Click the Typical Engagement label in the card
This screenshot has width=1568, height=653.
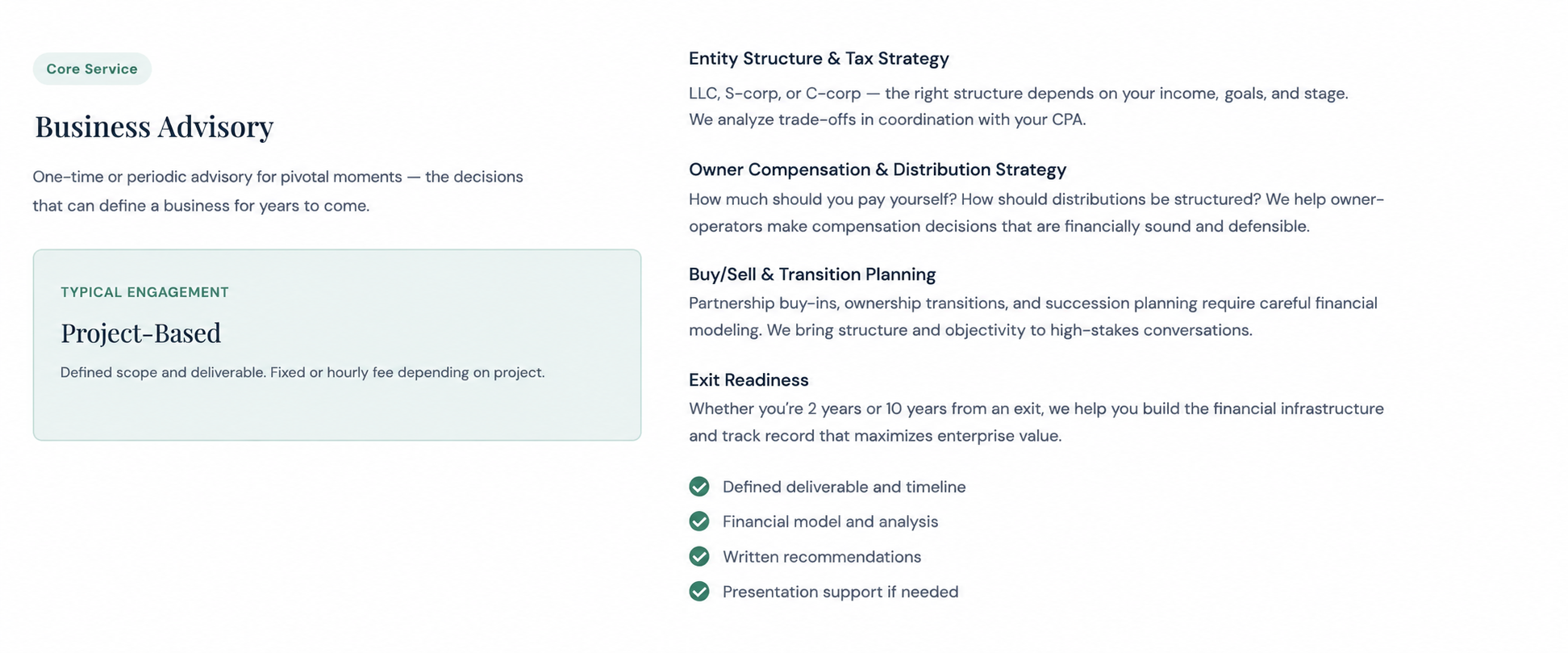pos(145,292)
